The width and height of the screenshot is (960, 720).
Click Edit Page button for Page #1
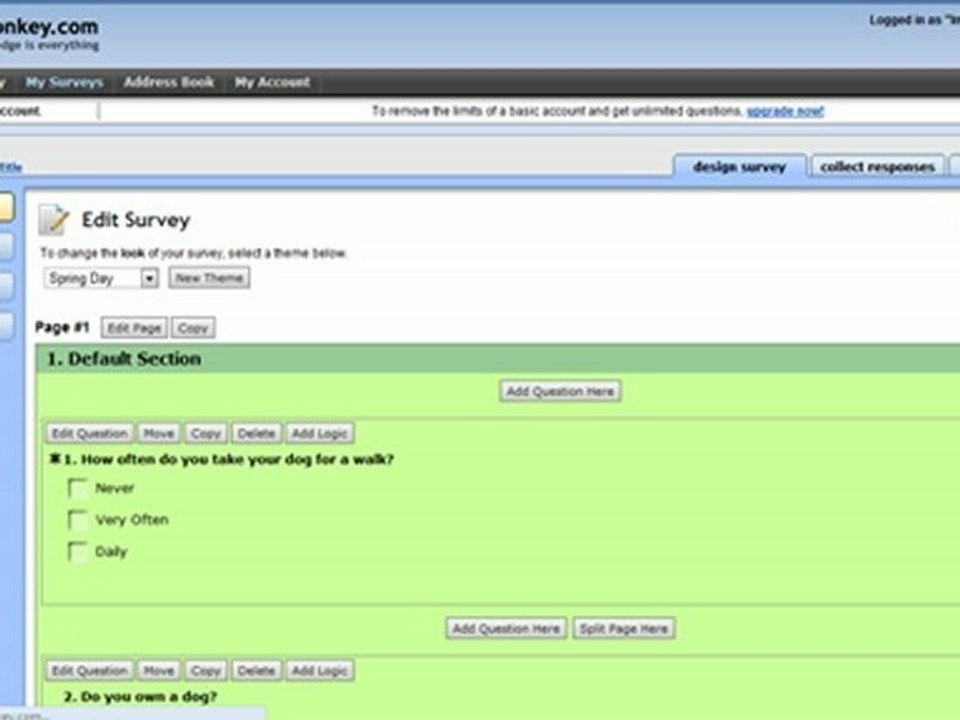point(134,328)
